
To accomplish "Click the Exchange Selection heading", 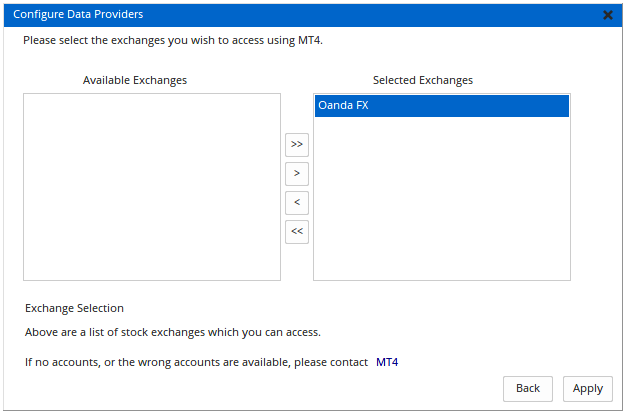I will click(74, 309).
